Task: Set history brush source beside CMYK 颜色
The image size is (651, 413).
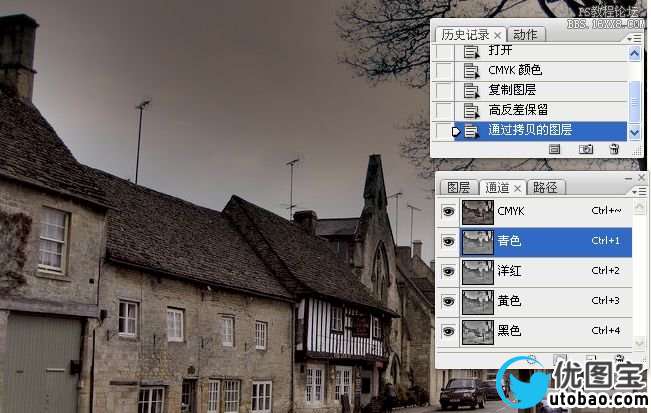Action: click(x=444, y=70)
